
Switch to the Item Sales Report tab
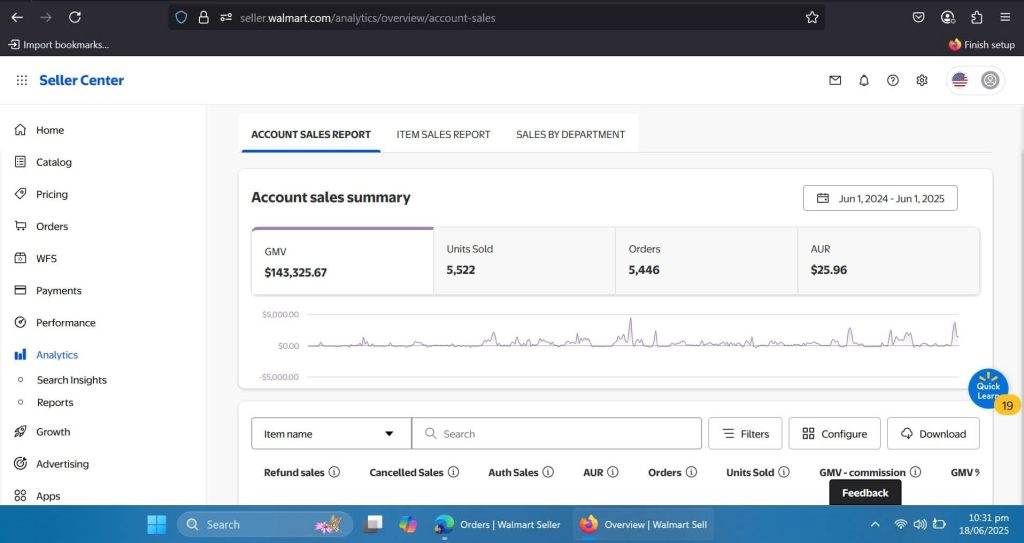click(x=443, y=134)
